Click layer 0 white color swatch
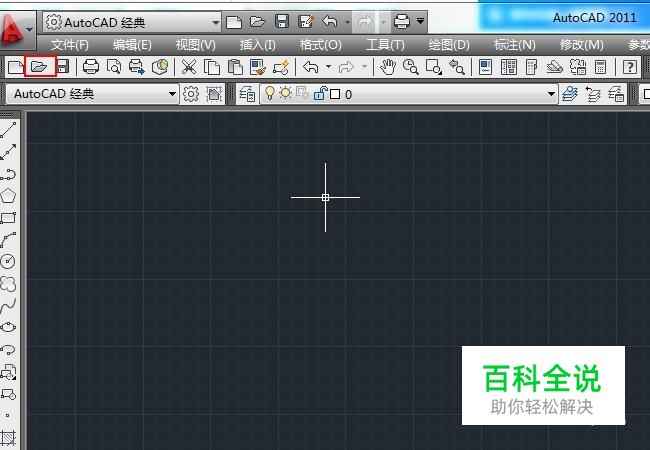Viewport: 650px width, 450px height. [335, 94]
